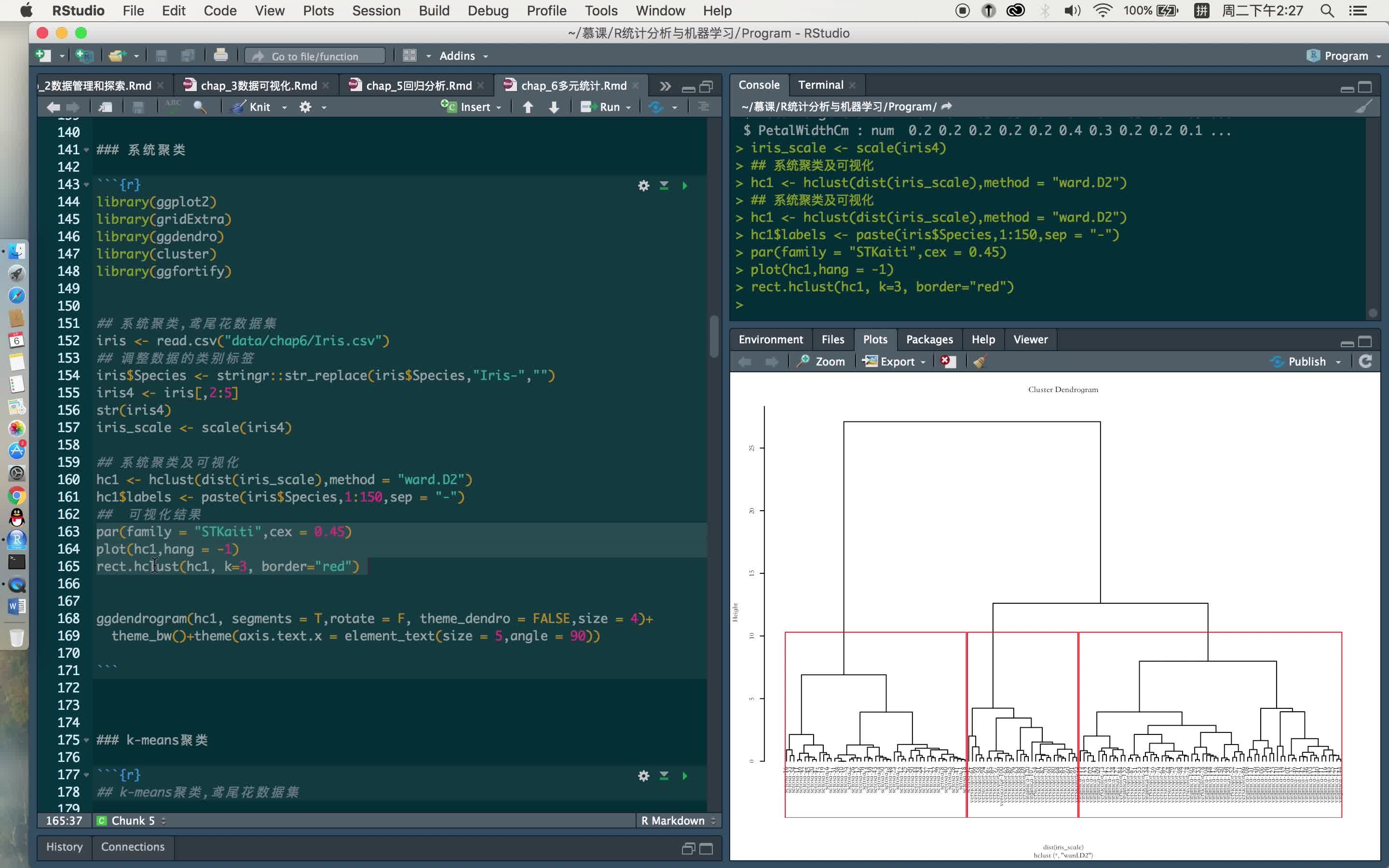Viewport: 1389px width, 868px height.
Task: Click the spell check ABC icon
Action: click(x=173, y=106)
